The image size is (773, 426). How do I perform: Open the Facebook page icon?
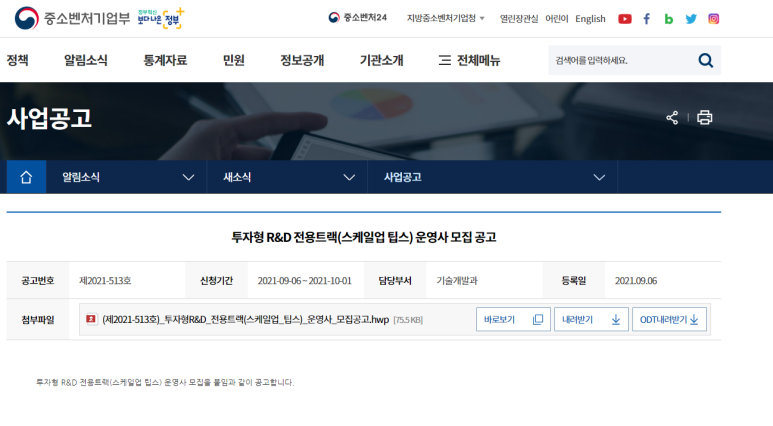point(647,19)
